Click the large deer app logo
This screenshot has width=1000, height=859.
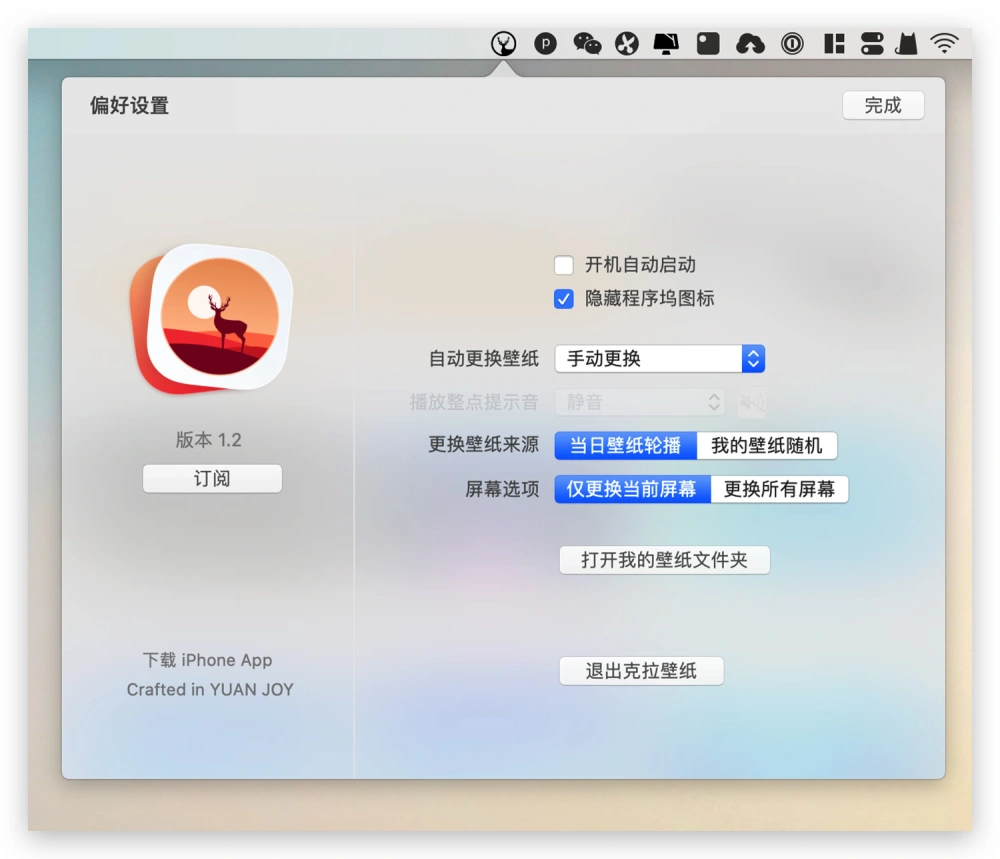coord(211,319)
